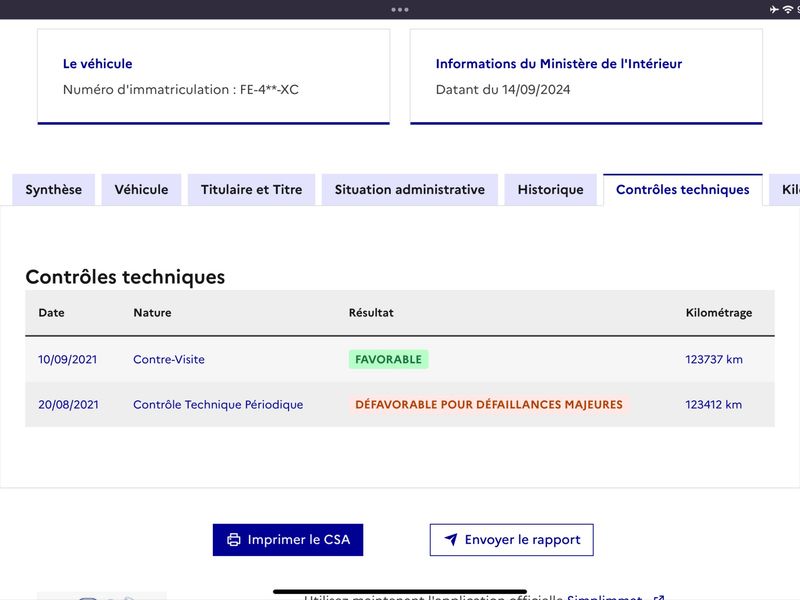
Task: Select the Contrôle Technique Périodique row
Action: (x=400, y=405)
